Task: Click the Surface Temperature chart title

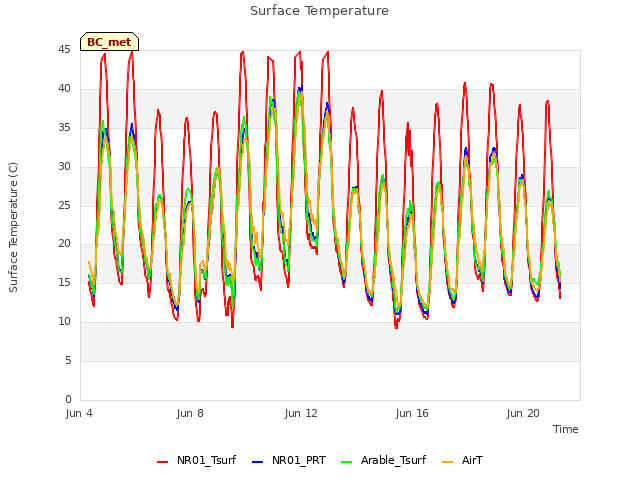Action: coord(319,11)
